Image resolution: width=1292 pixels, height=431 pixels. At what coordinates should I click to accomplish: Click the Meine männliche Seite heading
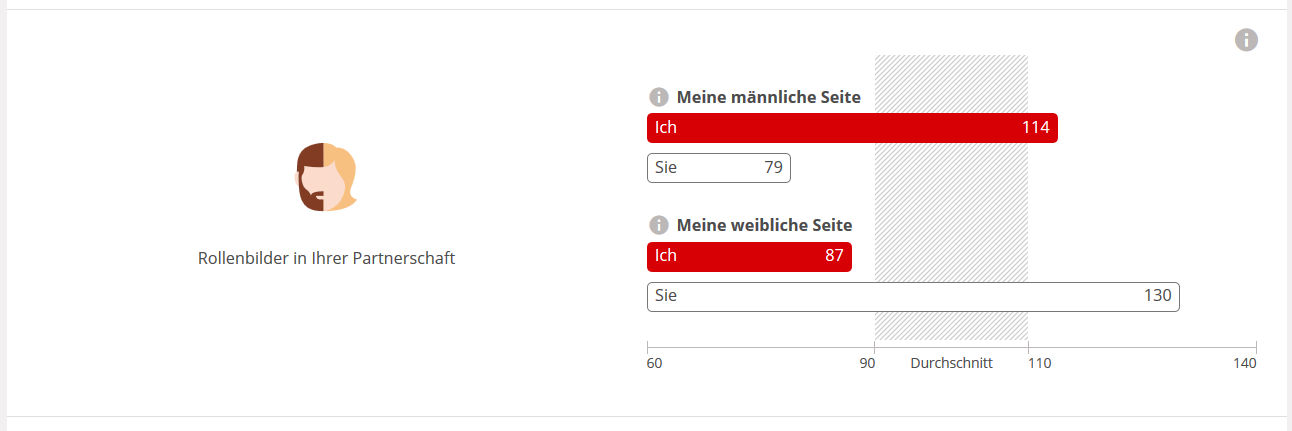[769, 98]
